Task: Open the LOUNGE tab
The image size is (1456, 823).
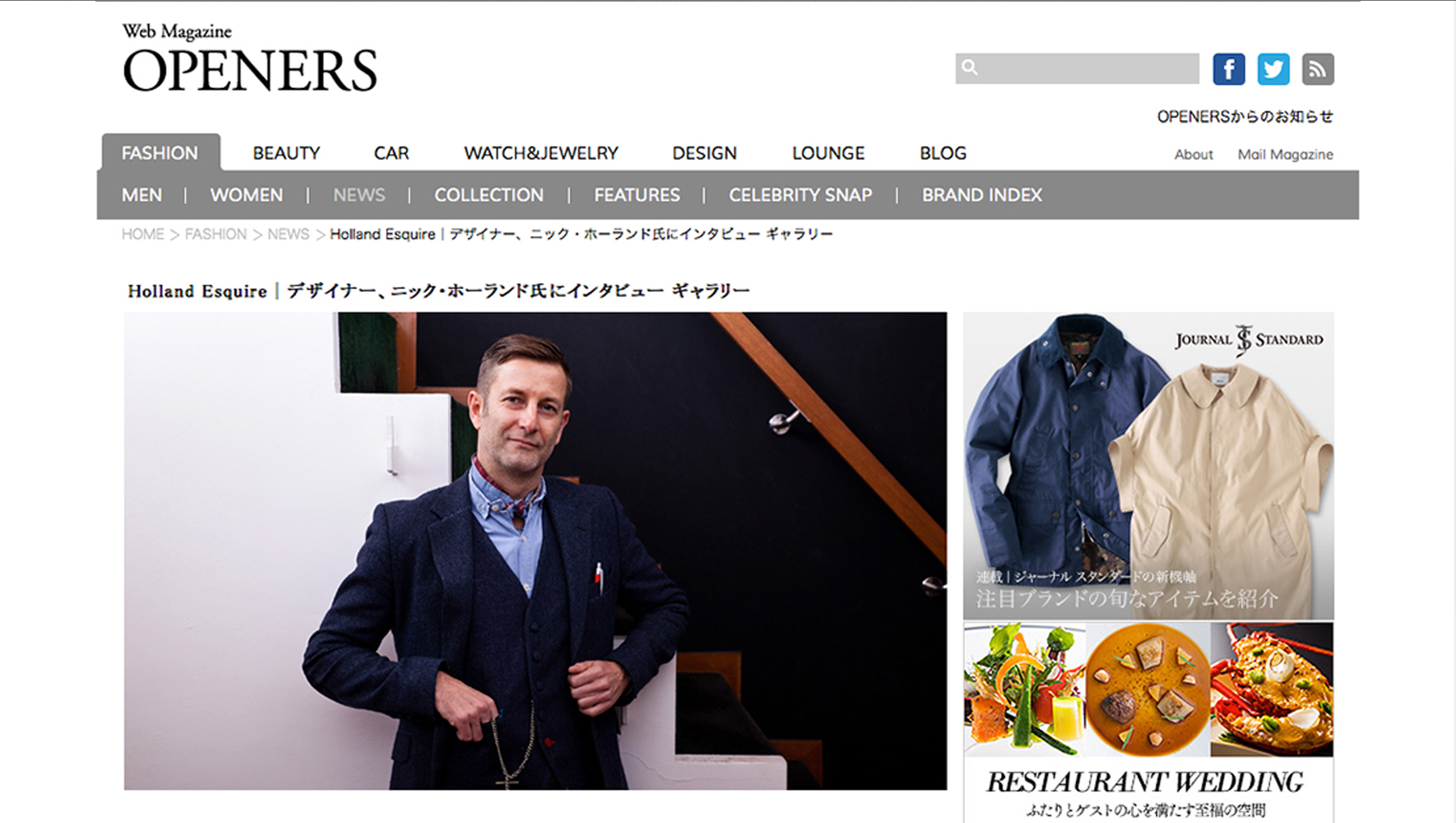Action: [x=828, y=153]
